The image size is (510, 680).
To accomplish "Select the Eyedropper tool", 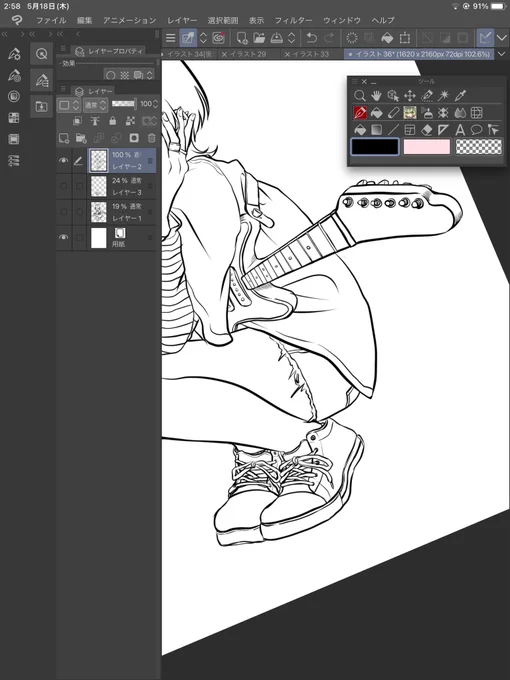I will click(460, 95).
